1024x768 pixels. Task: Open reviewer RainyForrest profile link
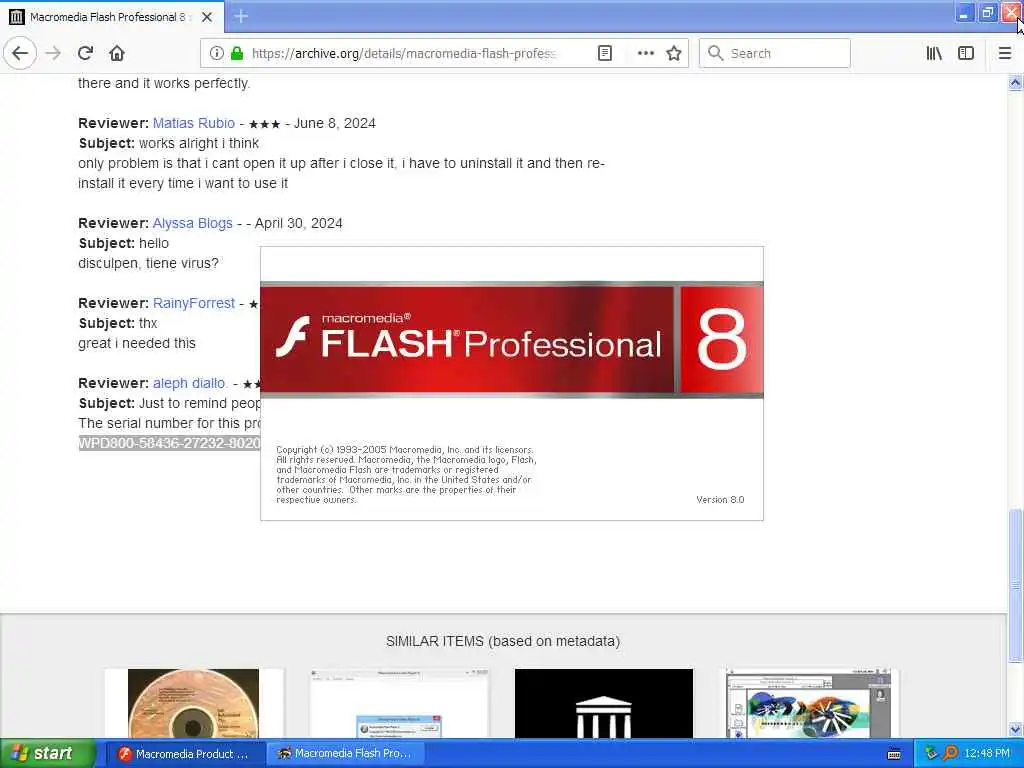[193, 303]
